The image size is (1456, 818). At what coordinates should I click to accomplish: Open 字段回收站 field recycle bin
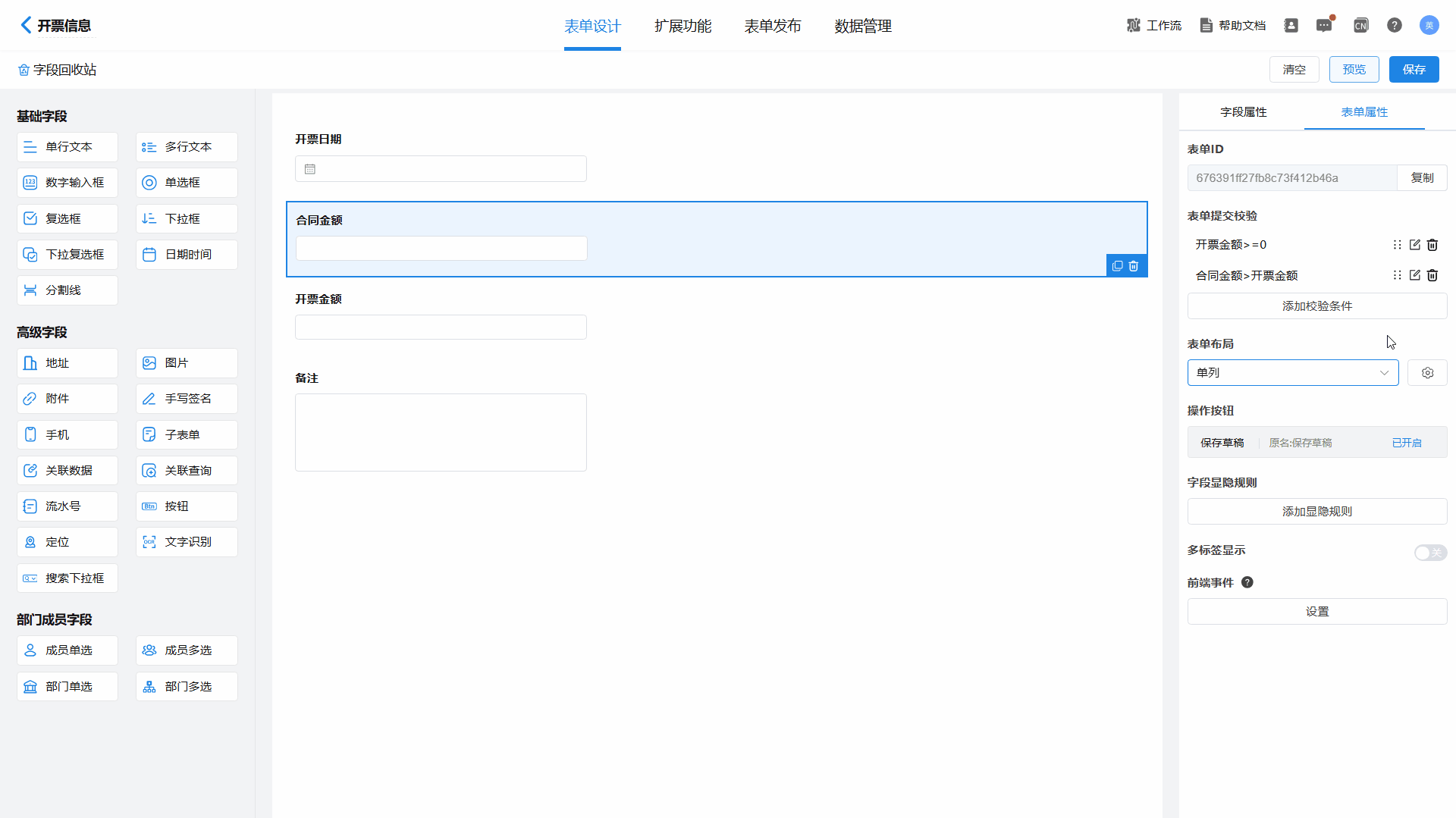pos(58,70)
